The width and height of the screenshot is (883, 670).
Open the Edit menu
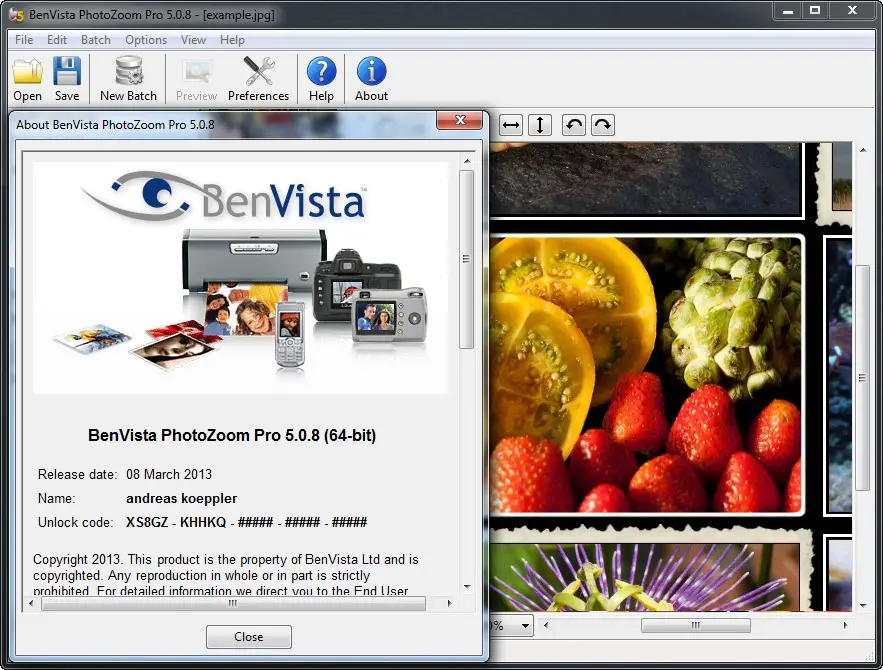click(x=57, y=40)
